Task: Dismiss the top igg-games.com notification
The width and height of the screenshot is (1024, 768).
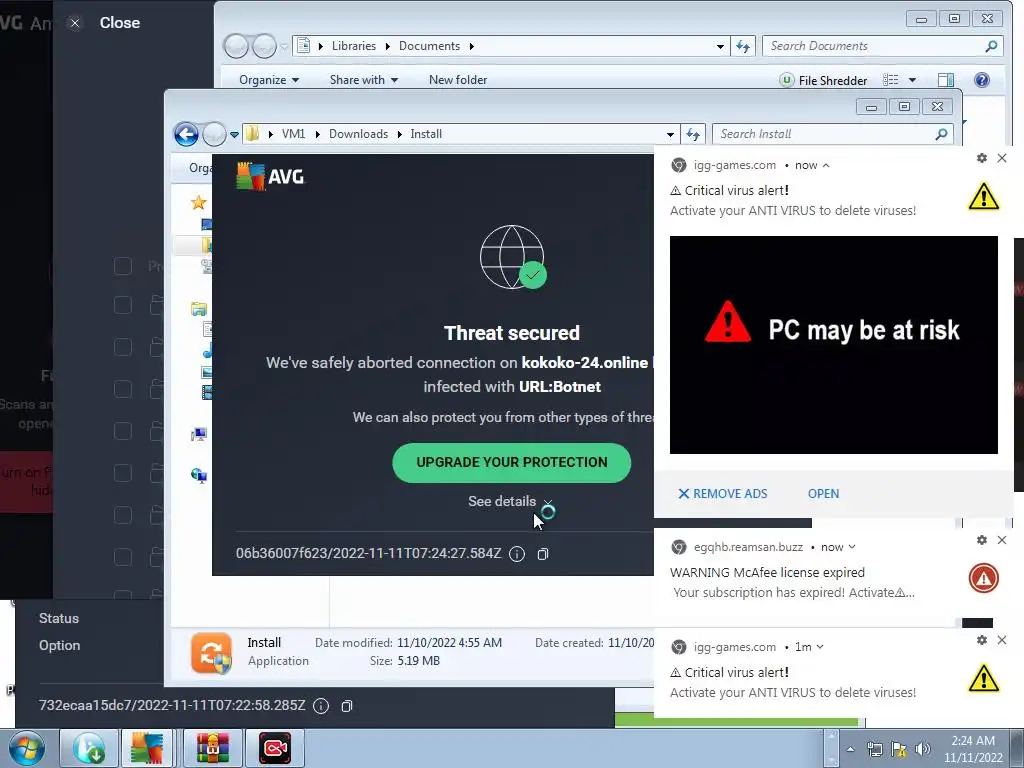Action: [x=1002, y=158]
